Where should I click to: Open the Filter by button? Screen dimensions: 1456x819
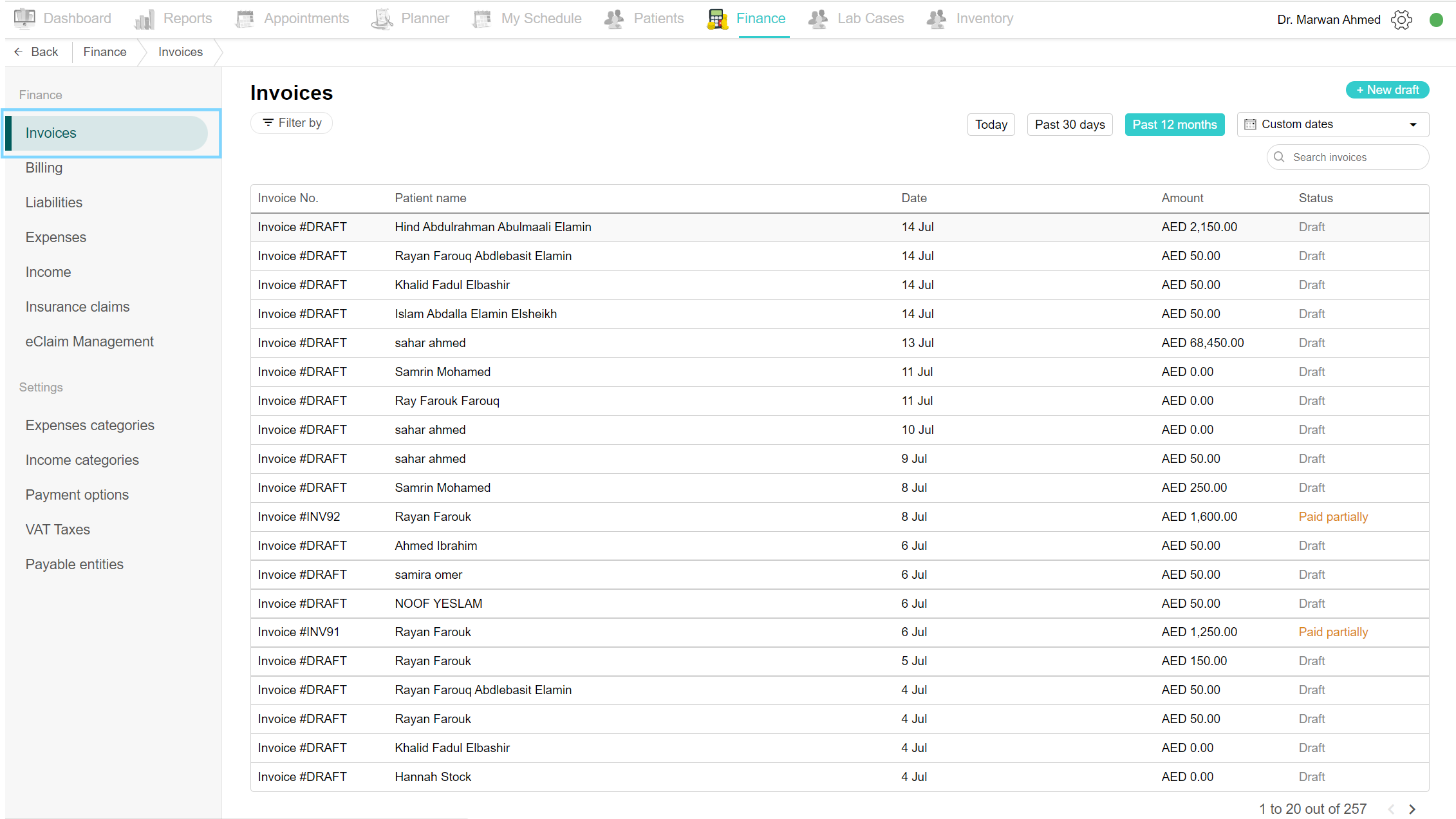point(292,122)
